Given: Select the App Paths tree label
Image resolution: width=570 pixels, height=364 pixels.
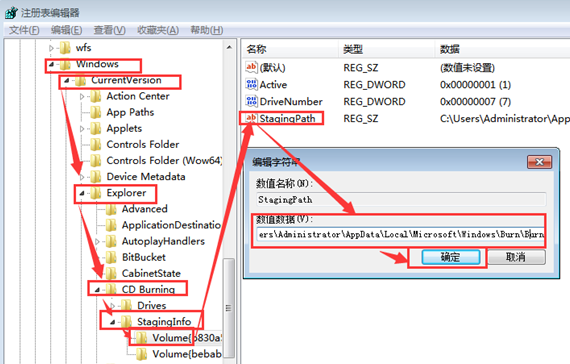Looking at the screenshot, I should click(x=130, y=112).
